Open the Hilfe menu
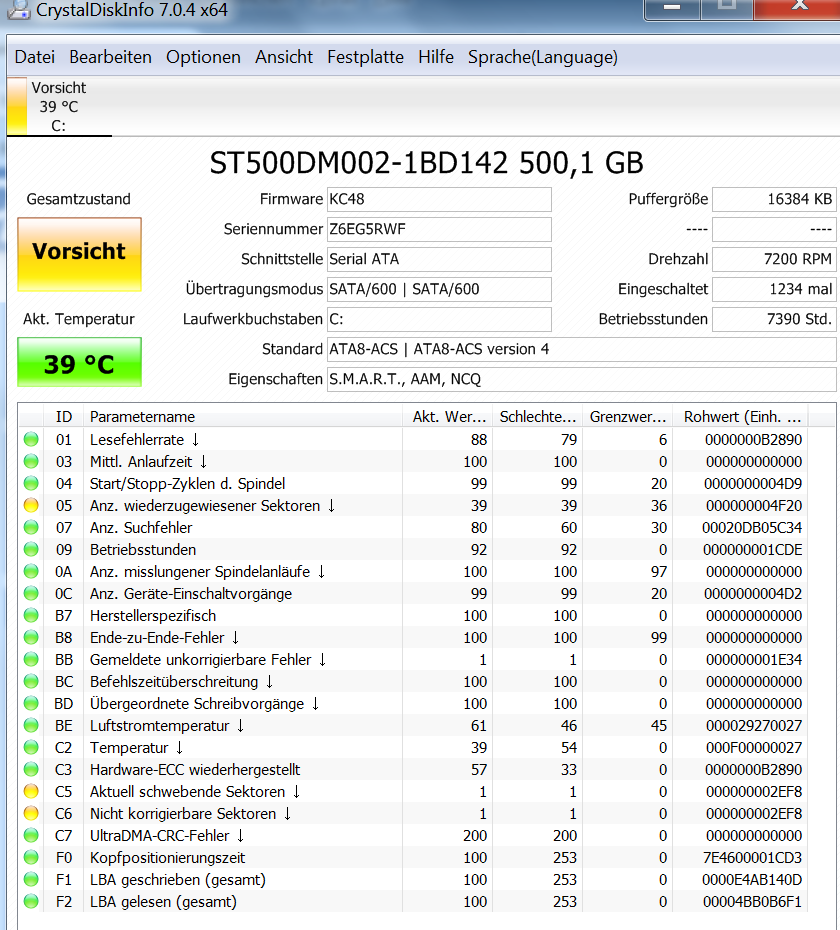840x930 pixels. pyautogui.click(x=435, y=58)
